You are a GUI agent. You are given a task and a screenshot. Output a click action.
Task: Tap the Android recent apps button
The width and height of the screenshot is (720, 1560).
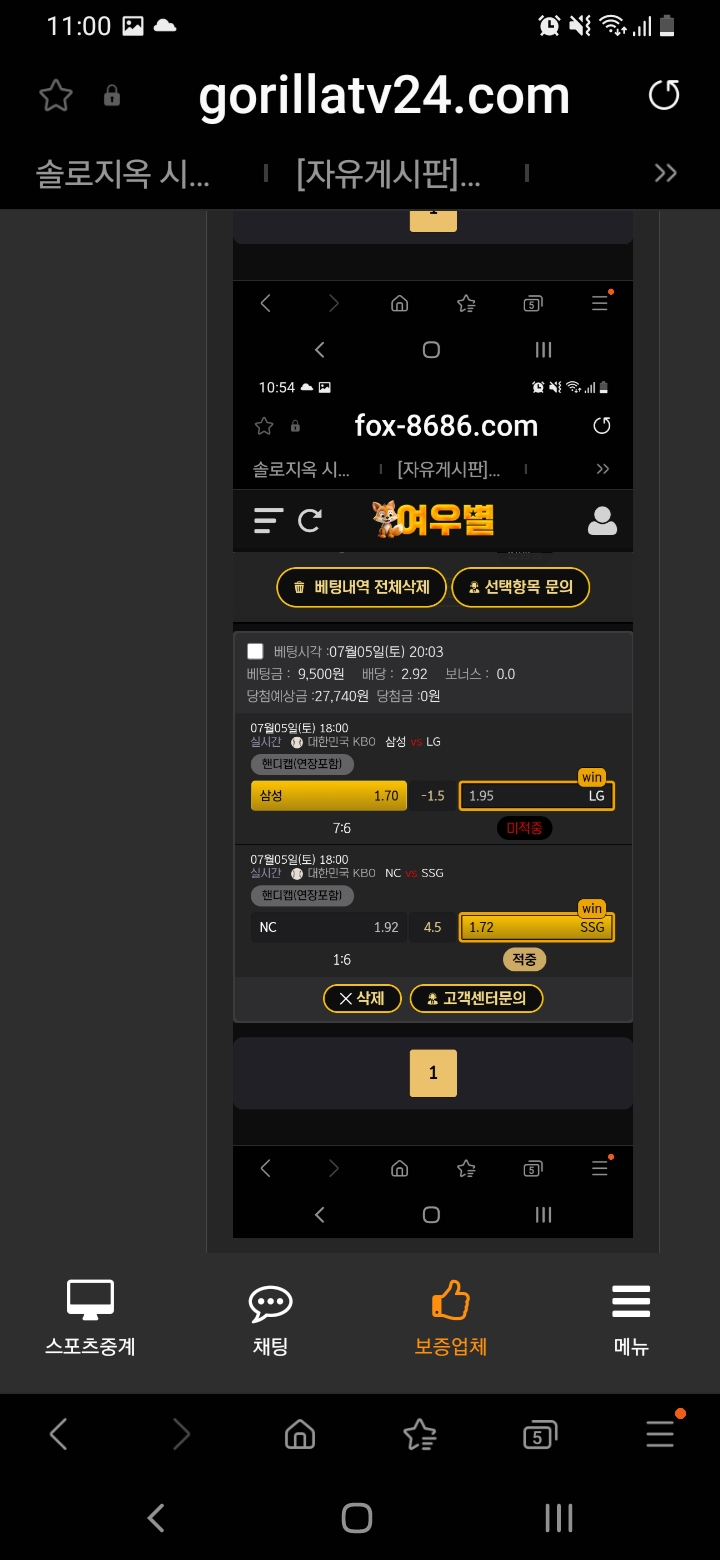pyautogui.click(x=558, y=1518)
